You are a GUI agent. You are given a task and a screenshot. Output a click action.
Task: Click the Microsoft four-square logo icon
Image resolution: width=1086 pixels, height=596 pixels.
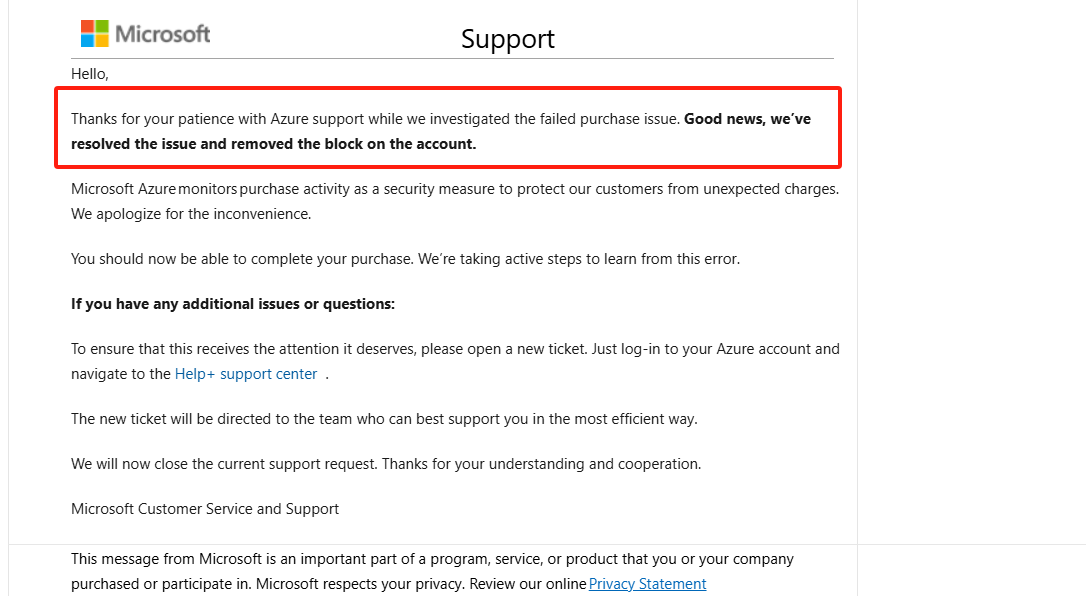coord(95,33)
